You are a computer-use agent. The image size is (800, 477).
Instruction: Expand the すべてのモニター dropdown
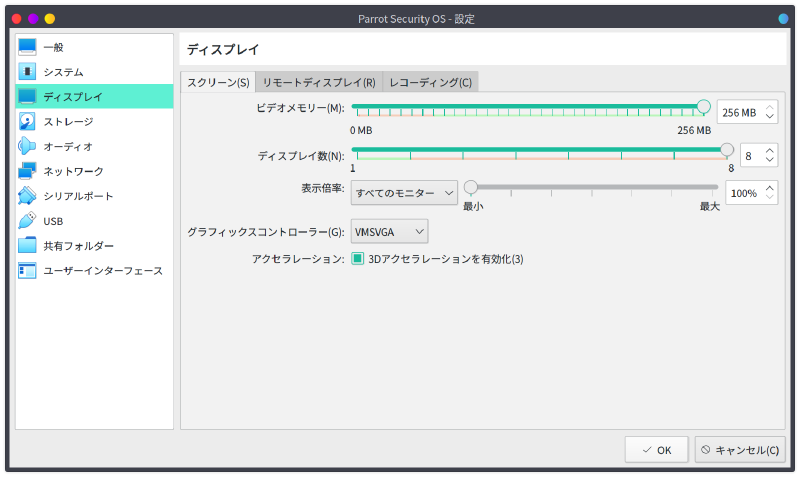click(x=404, y=192)
